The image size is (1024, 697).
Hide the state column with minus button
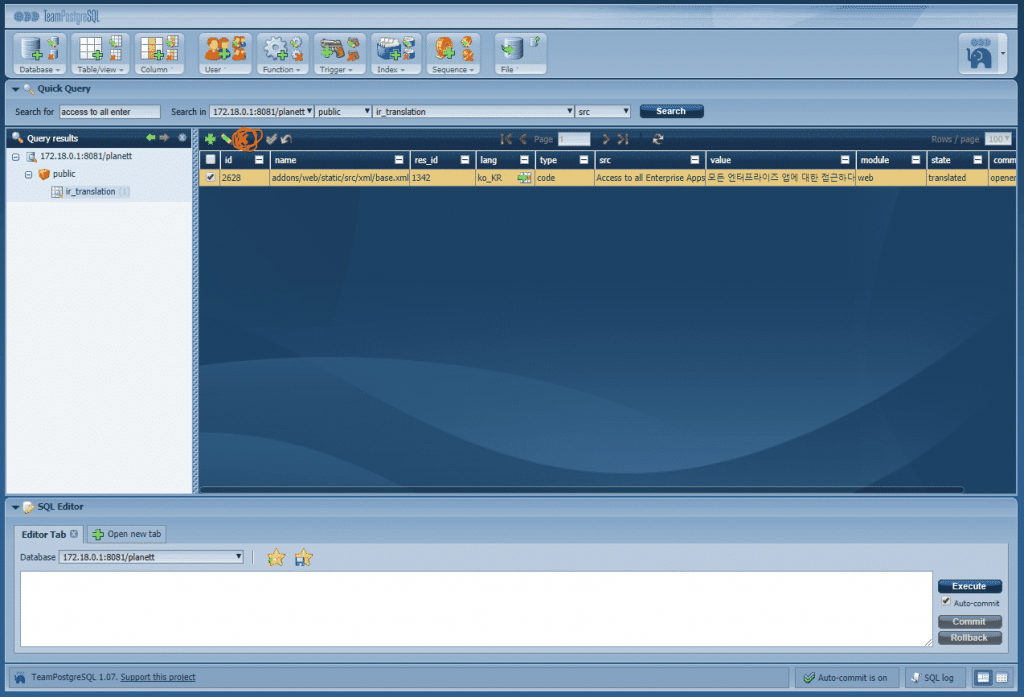coord(978,159)
